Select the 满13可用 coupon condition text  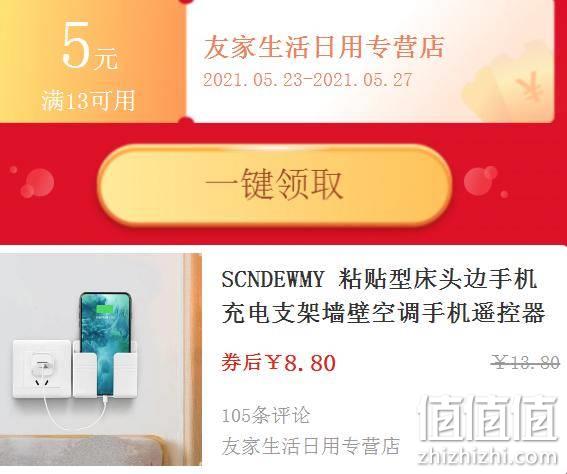coord(88,101)
